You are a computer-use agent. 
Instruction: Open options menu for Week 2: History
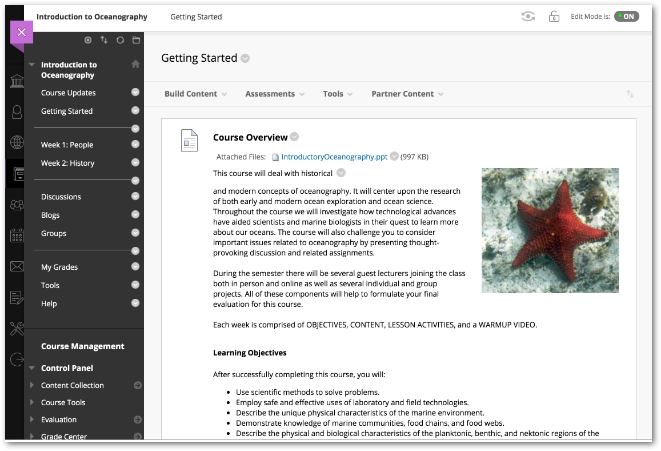pyautogui.click(x=135, y=162)
